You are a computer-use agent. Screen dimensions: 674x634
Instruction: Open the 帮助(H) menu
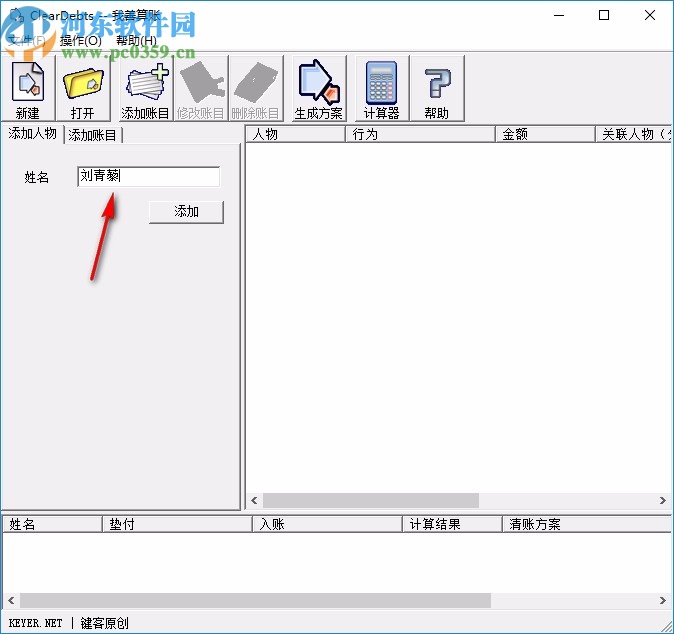(136, 41)
